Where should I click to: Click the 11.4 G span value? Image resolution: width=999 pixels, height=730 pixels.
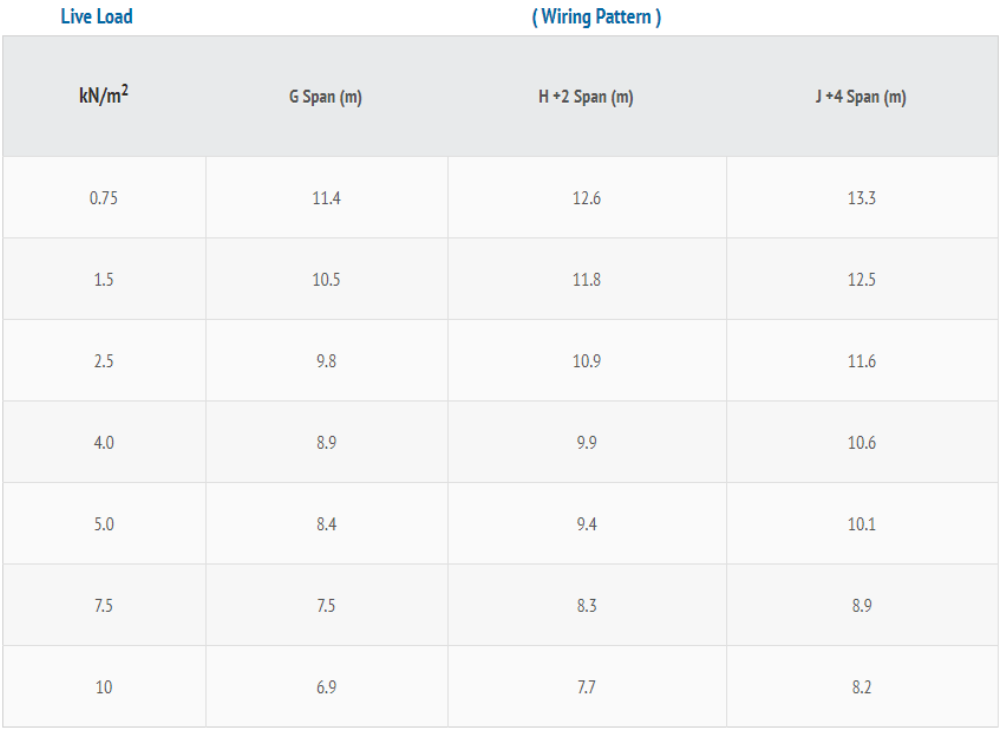coord(326,198)
